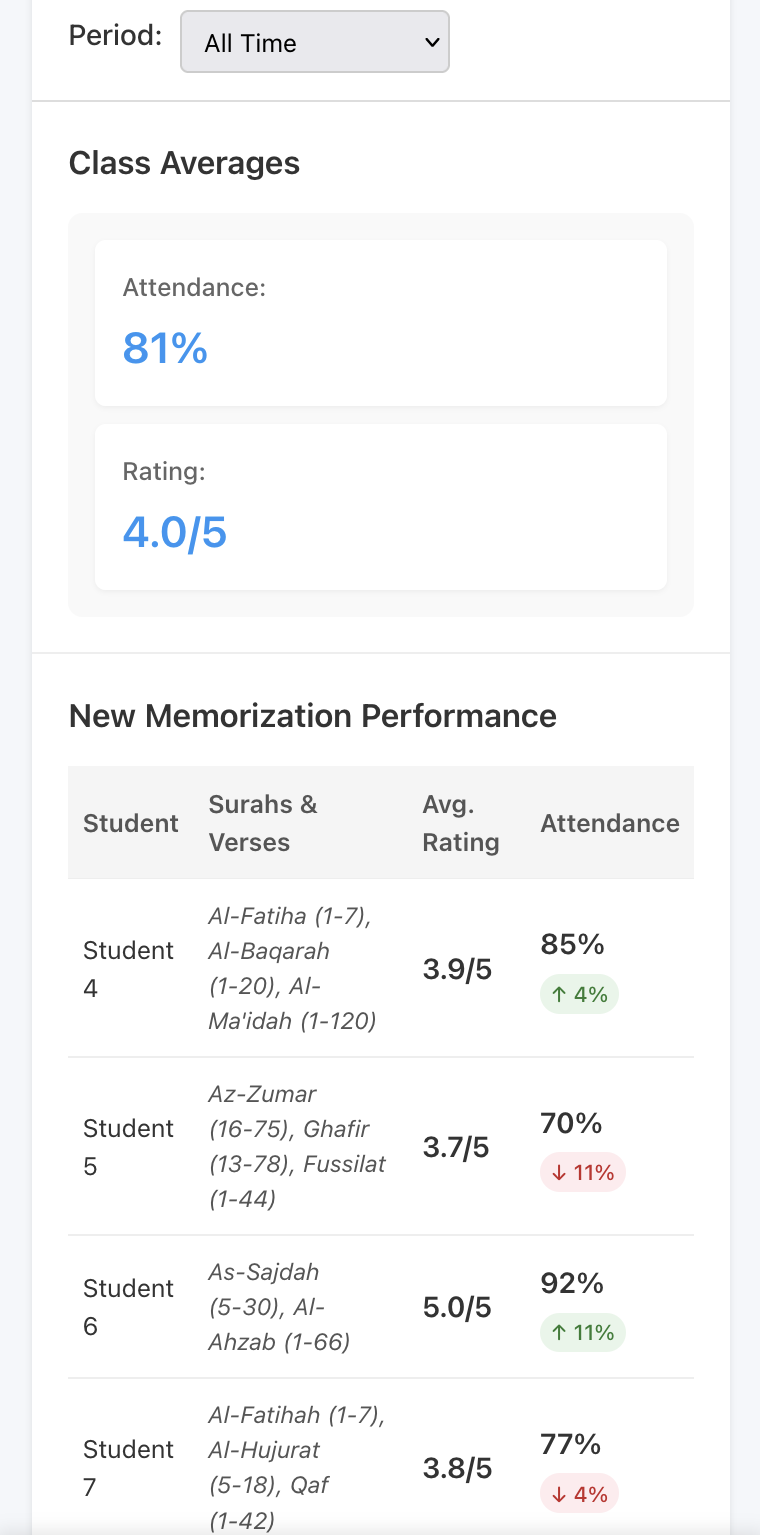Image resolution: width=760 pixels, height=1540 pixels.
Task: Click the Rating 4.0/5 average card
Action: pyautogui.click(x=380, y=506)
